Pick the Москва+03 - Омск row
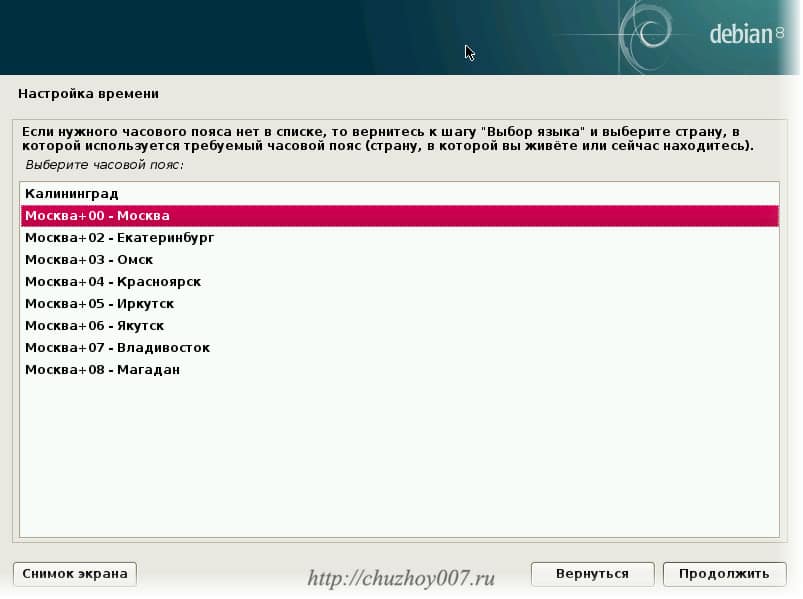803x599 pixels. pos(399,260)
